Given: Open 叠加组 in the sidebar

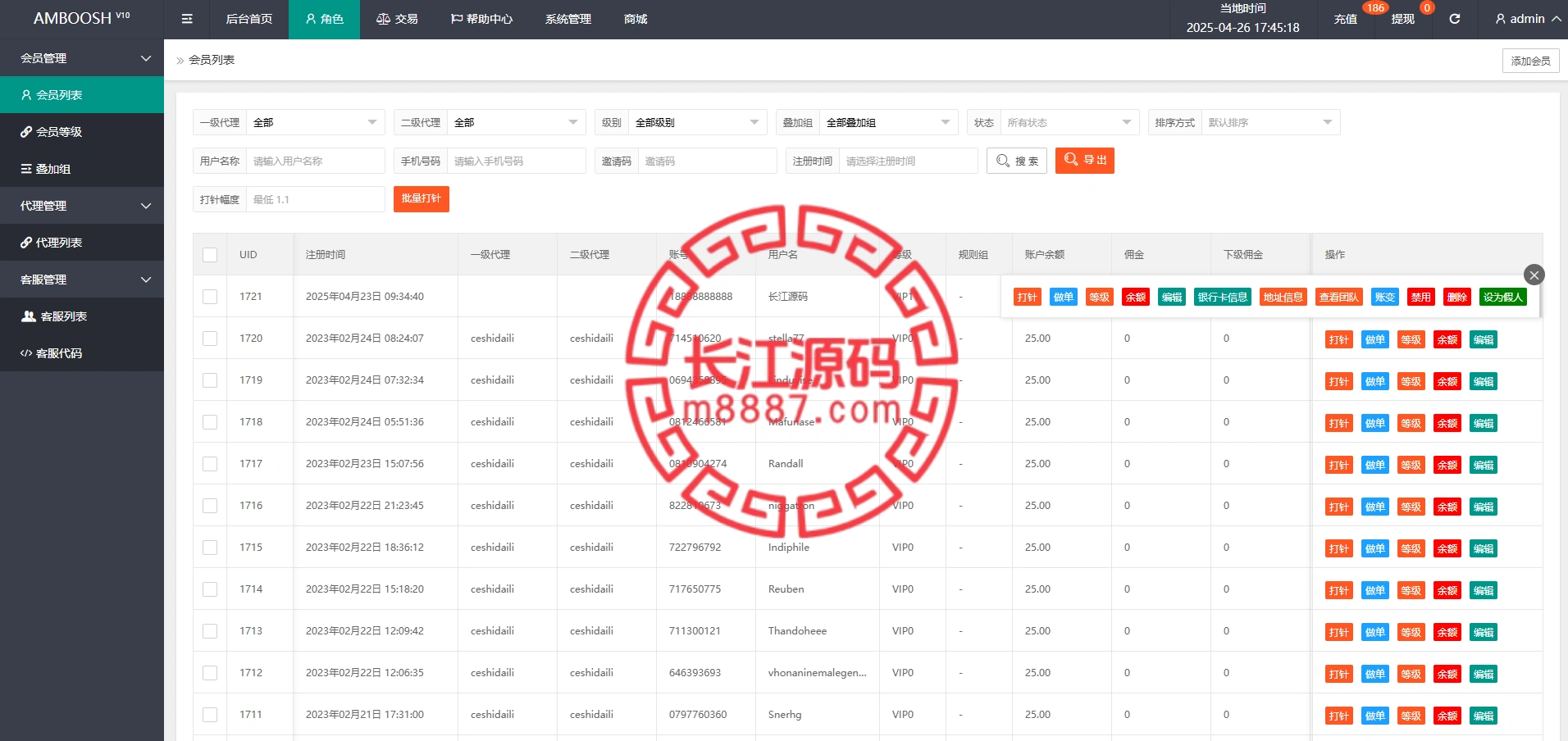Looking at the screenshot, I should [x=82, y=169].
